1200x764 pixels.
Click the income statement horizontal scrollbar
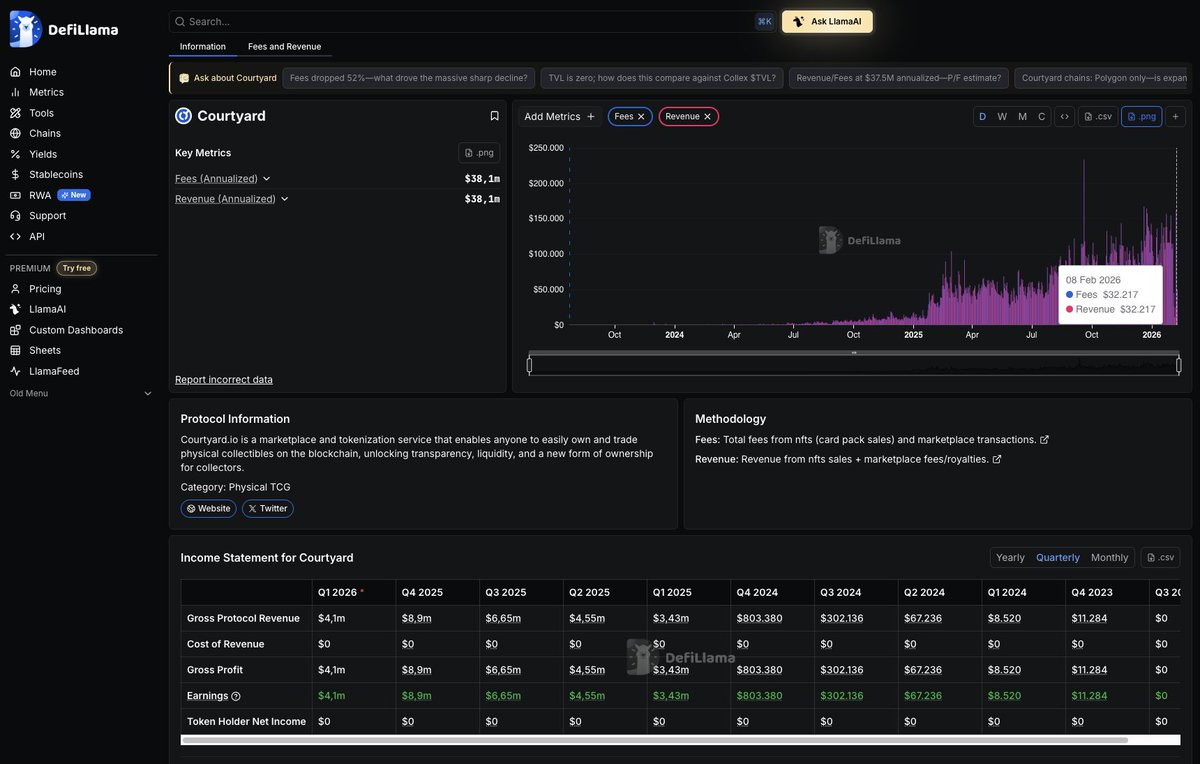click(x=654, y=740)
